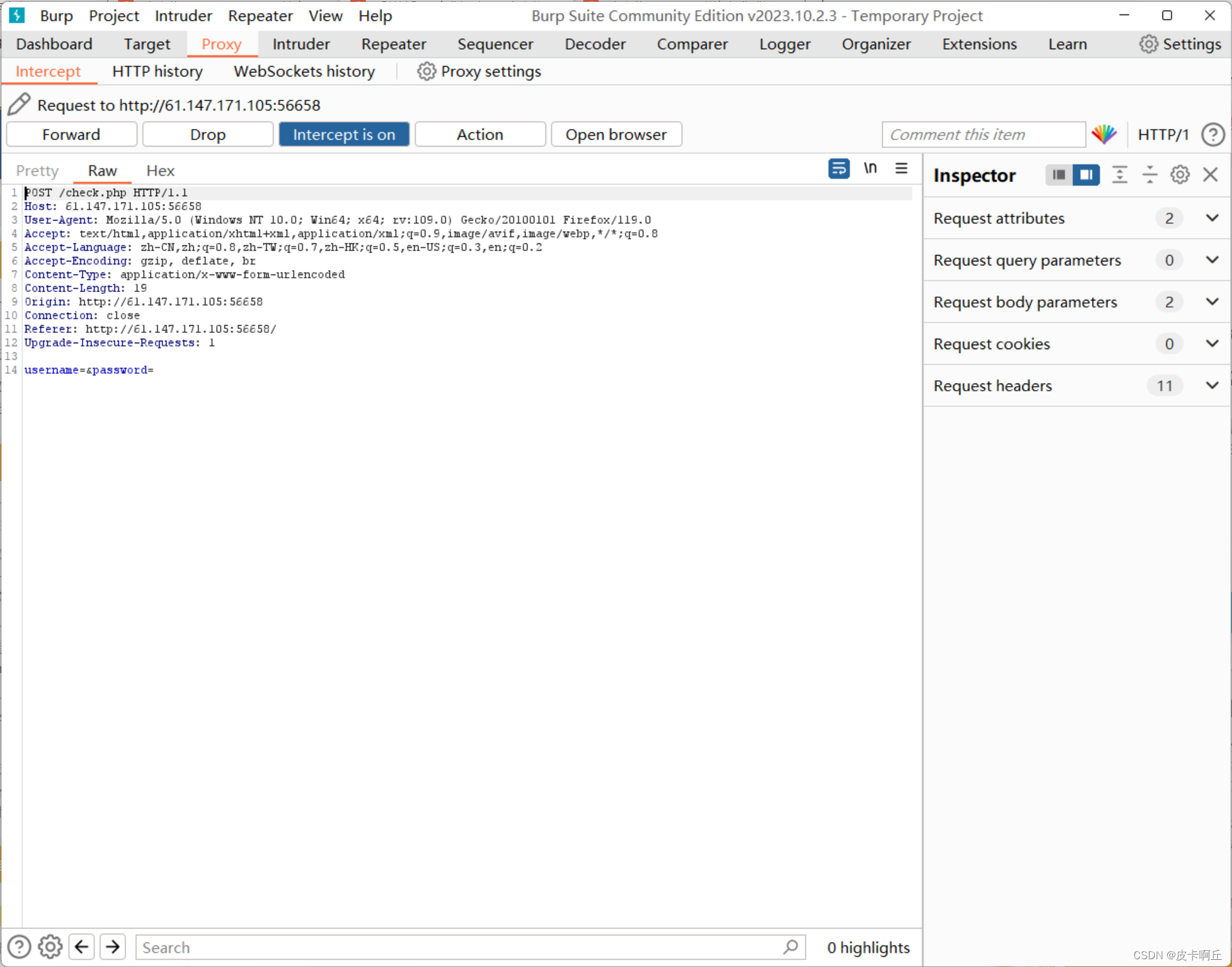
Task: Expand the Request cookies section
Action: pos(1212,343)
